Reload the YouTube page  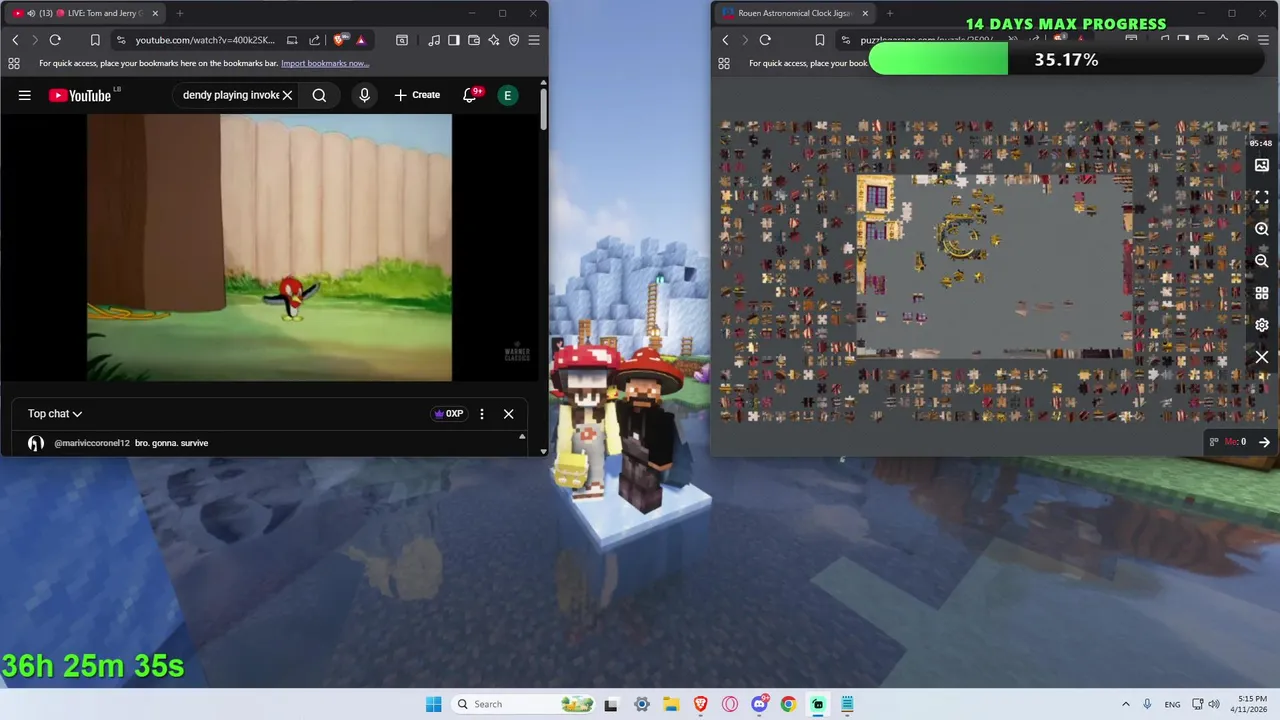(x=55, y=40)
